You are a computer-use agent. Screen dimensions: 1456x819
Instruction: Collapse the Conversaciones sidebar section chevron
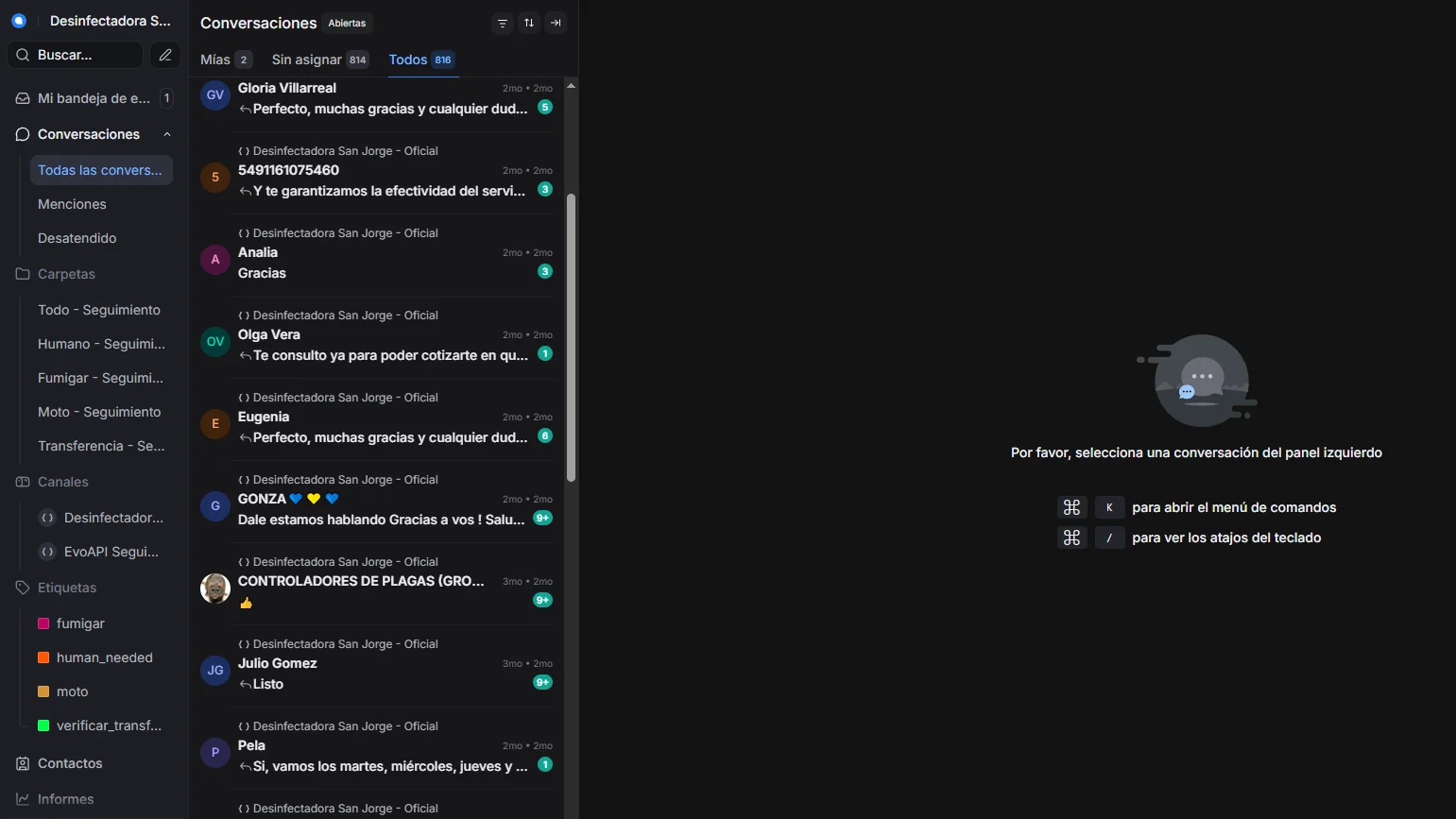167,134
